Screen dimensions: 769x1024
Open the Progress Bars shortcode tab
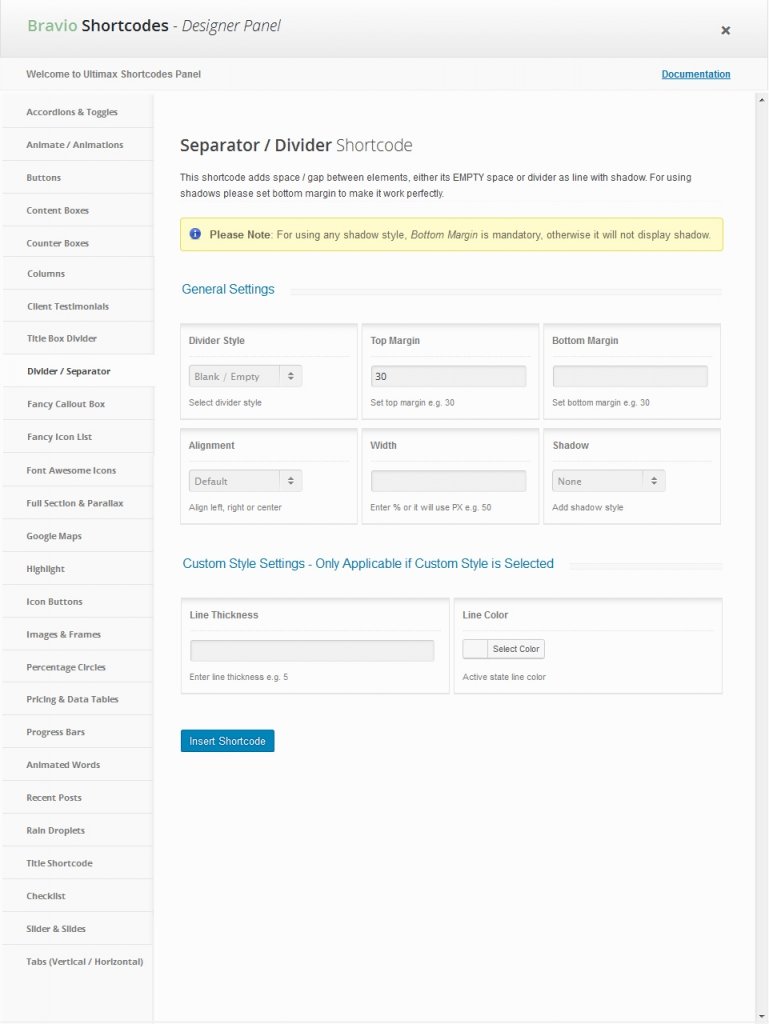pyautogui.click(x=55, y=732)
